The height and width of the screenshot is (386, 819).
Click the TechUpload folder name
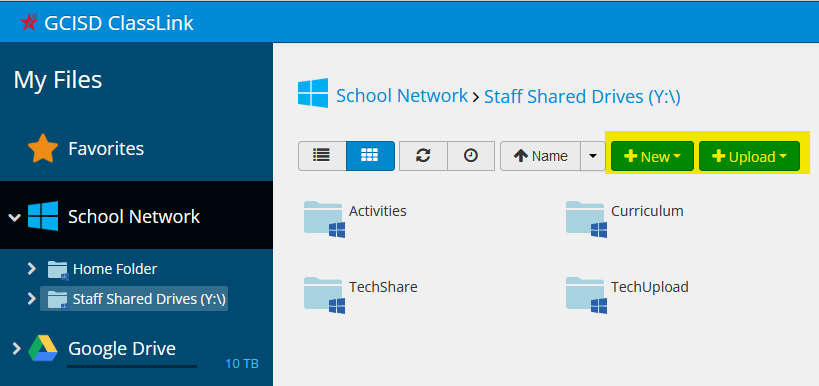click(x=650, y=287)
